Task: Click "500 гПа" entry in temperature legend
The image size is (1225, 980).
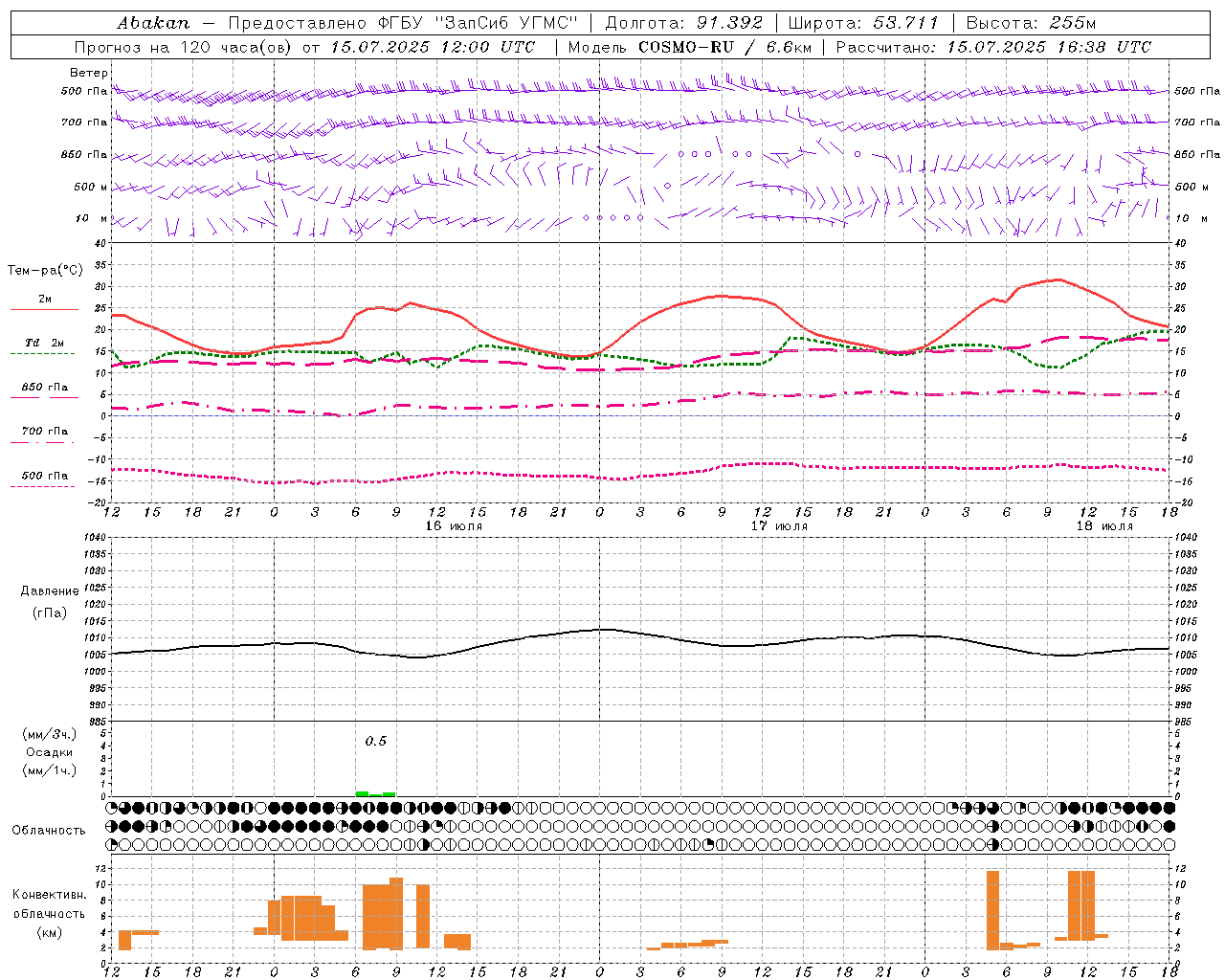Action: (45, 476)
